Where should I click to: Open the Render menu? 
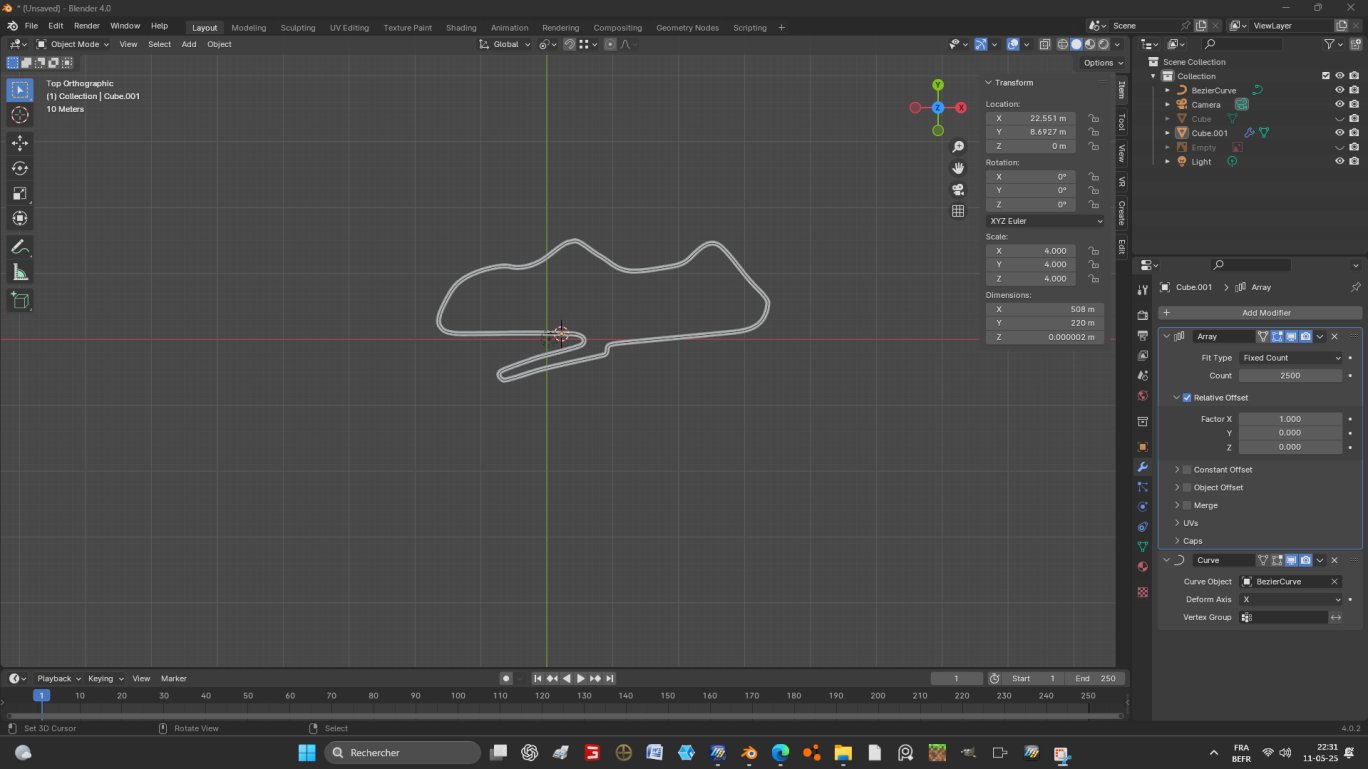(87, 26)
